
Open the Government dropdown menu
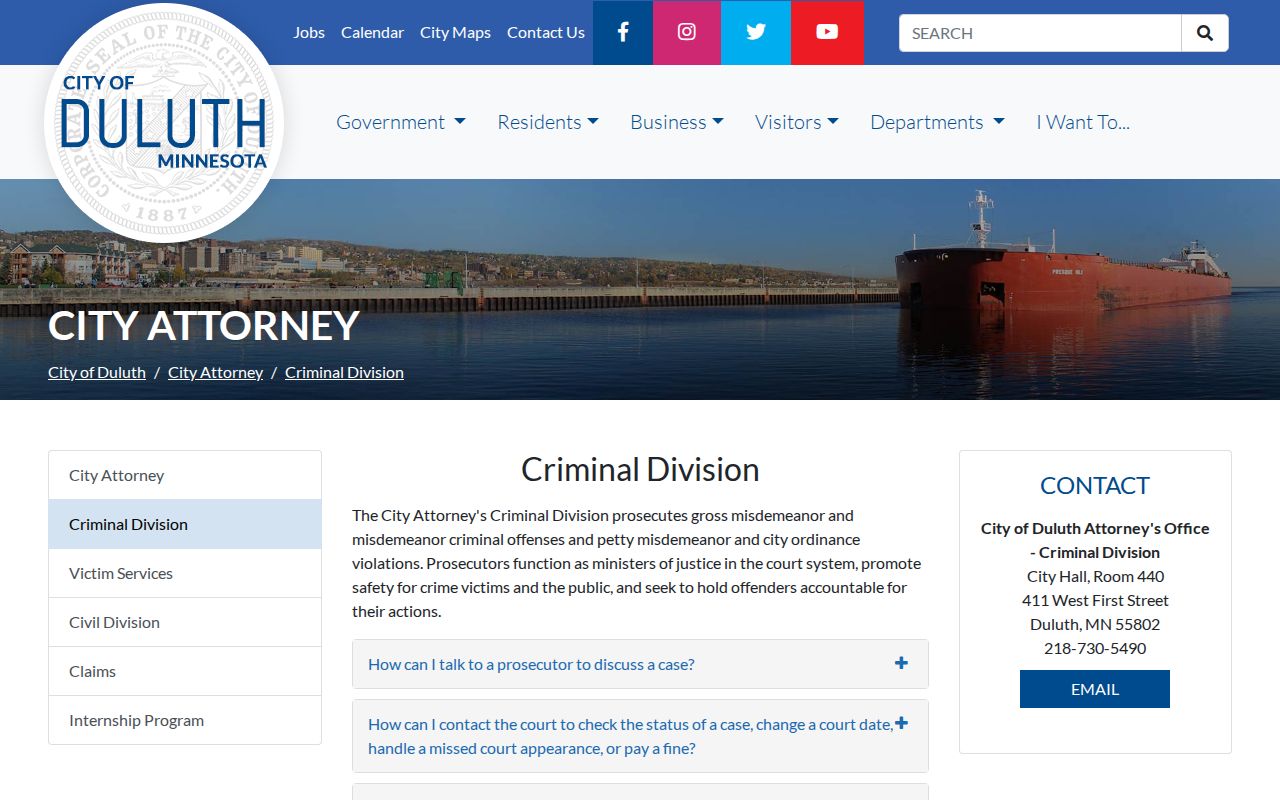coord(401,122)
